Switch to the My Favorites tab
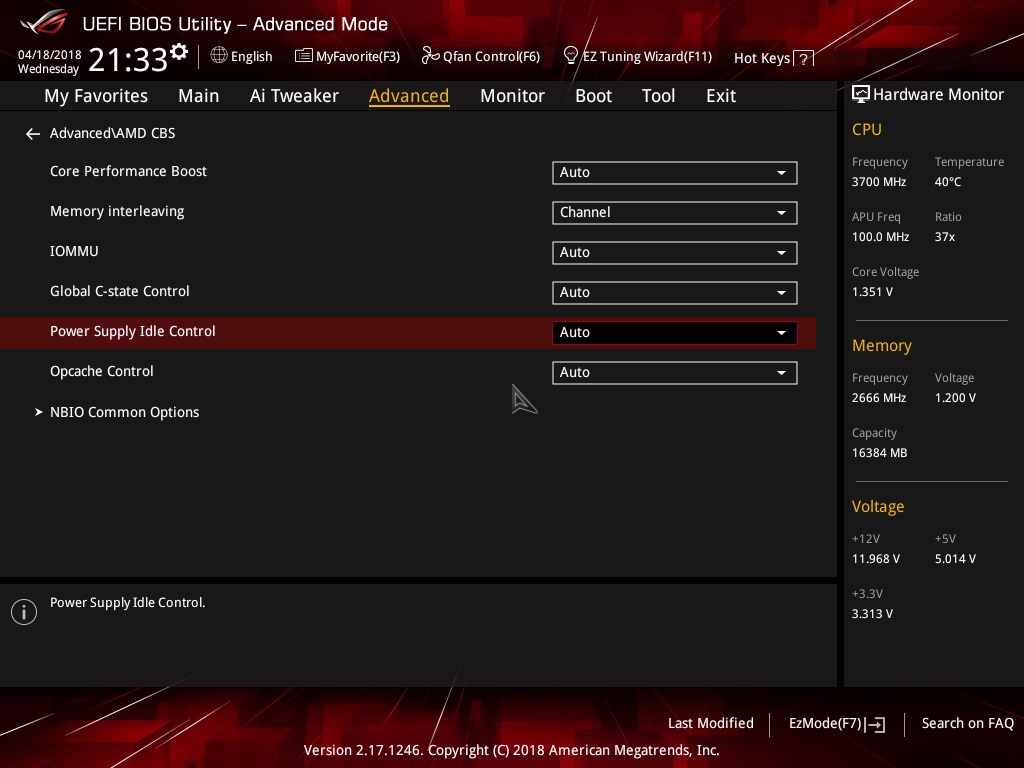The height and width of the screenshot is (768, 1024). (x=96, y=96)
